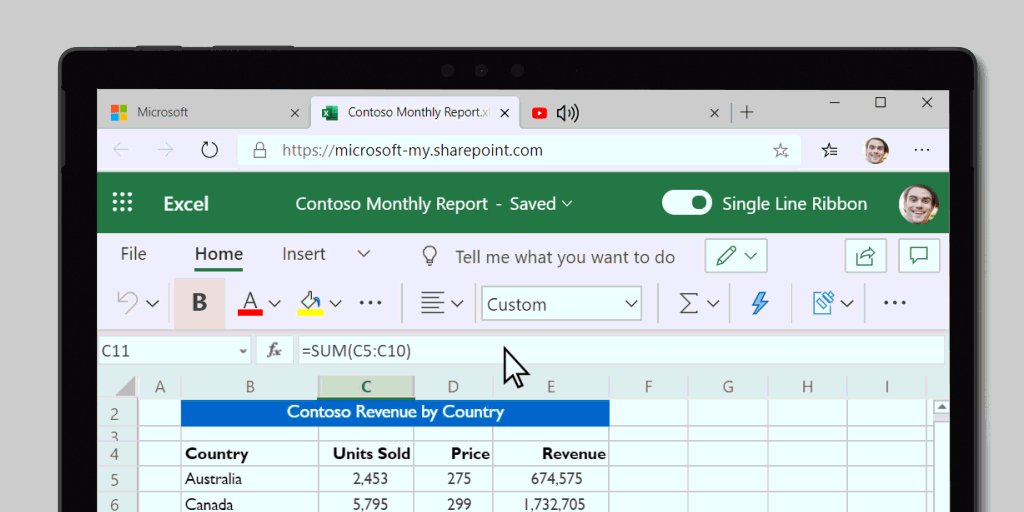Close the Microsoft browser tab

coord(295,114)
